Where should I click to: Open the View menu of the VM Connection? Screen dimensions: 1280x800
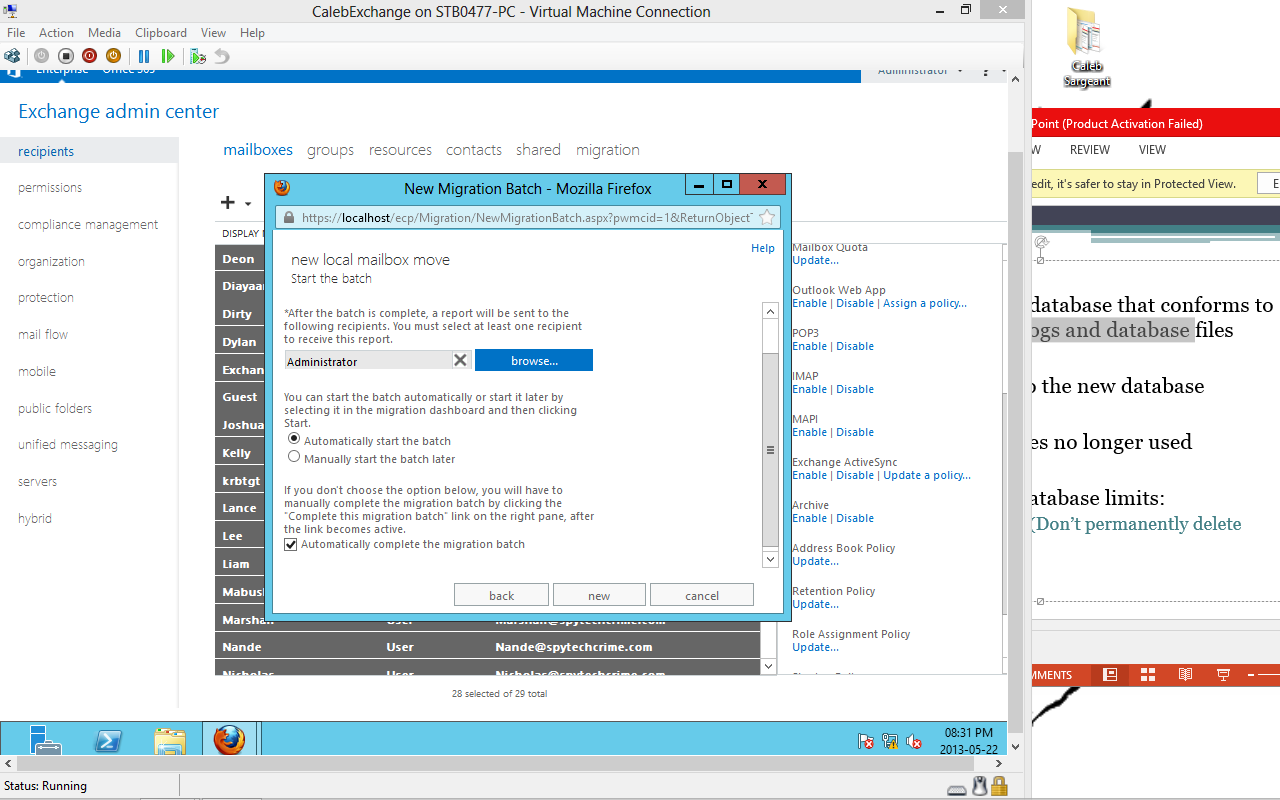[213, 33]
